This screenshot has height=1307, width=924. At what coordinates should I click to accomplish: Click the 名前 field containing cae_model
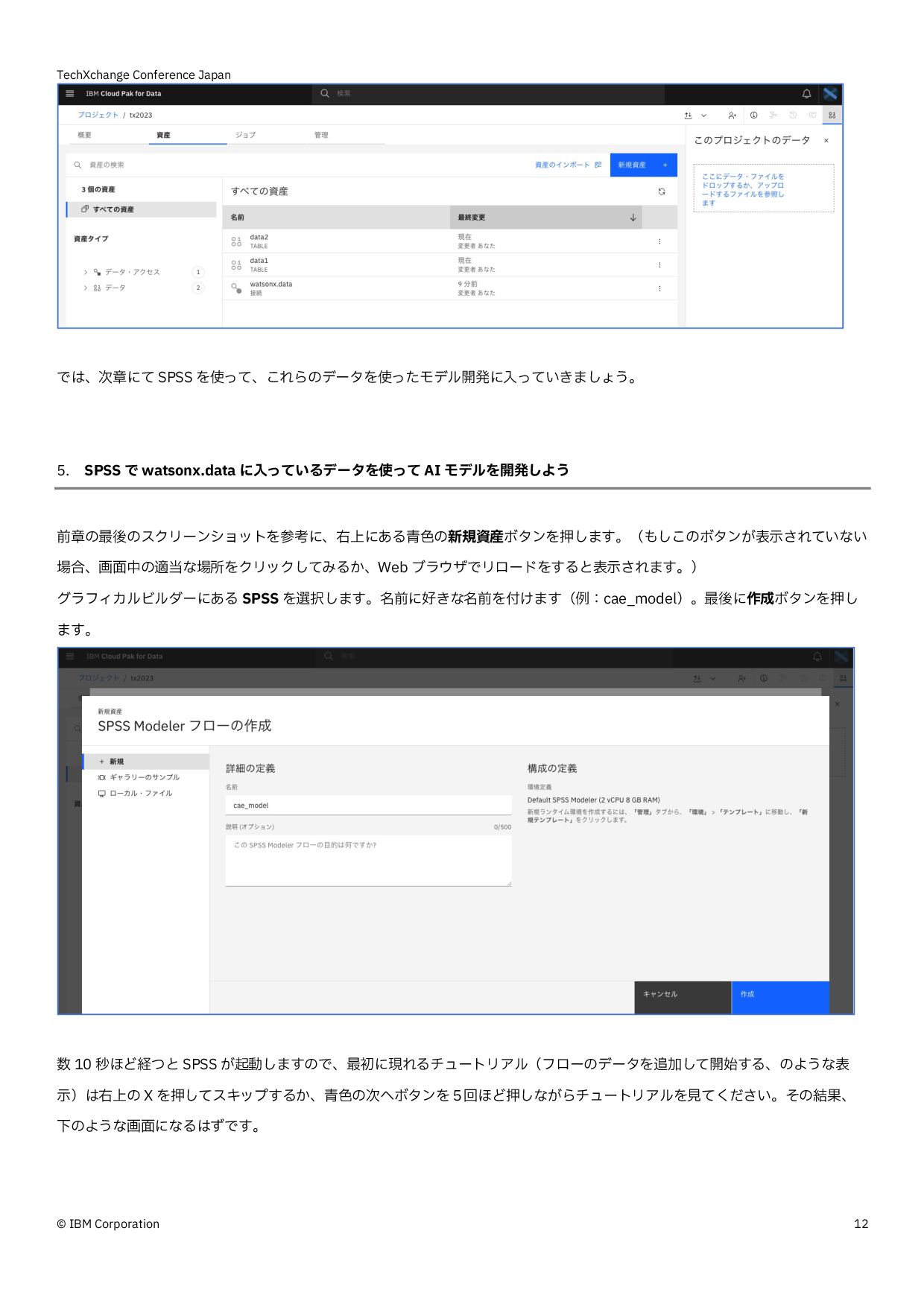pos(368,806)
